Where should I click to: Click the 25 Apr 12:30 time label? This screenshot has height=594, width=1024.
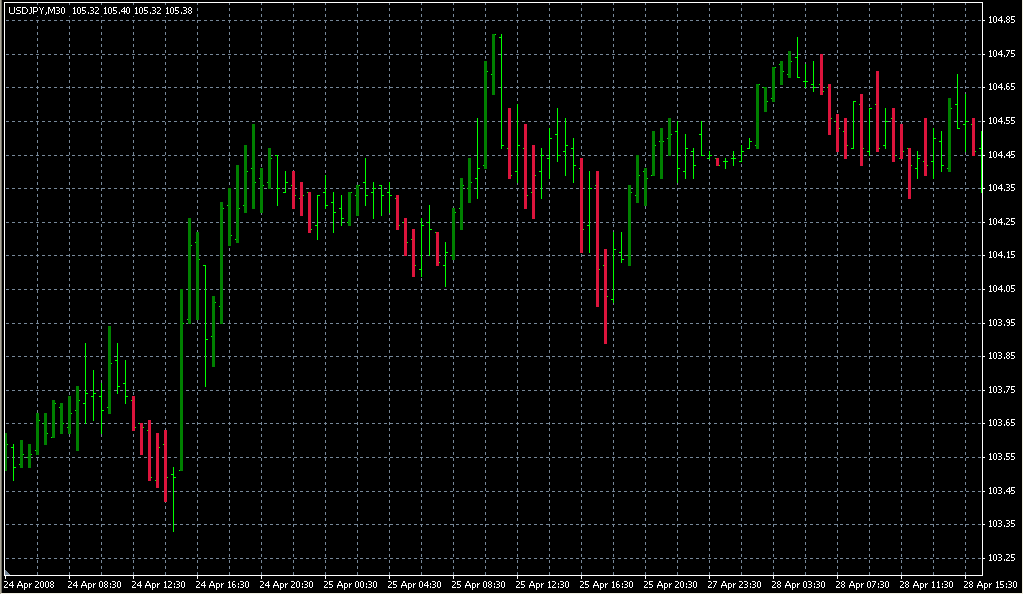click(x=542, y=585)
